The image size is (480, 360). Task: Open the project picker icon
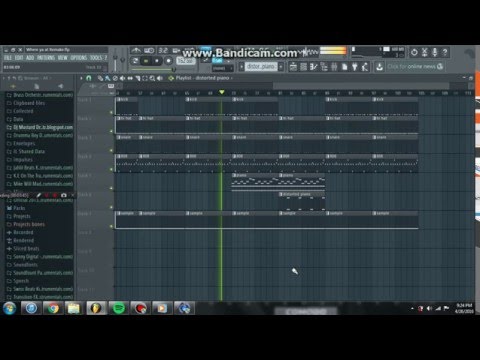tap(345, 67)
